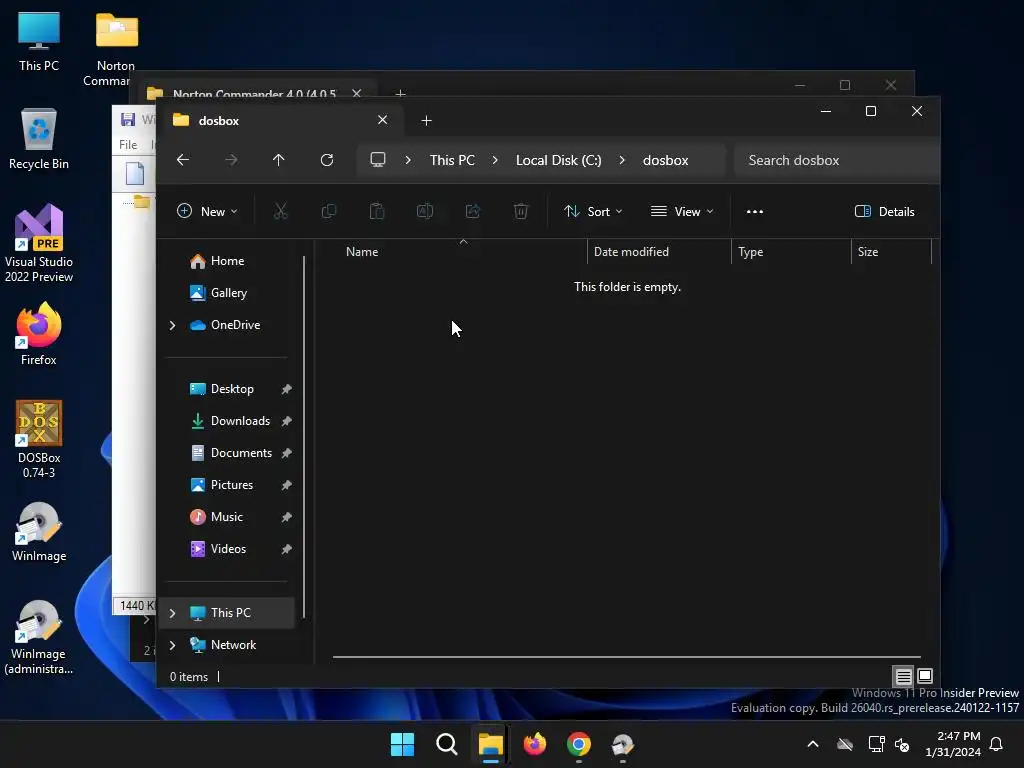Click the Rename icon in toolbar
This screenshot has height=768, width=1024.
click(x=424, y=212)
